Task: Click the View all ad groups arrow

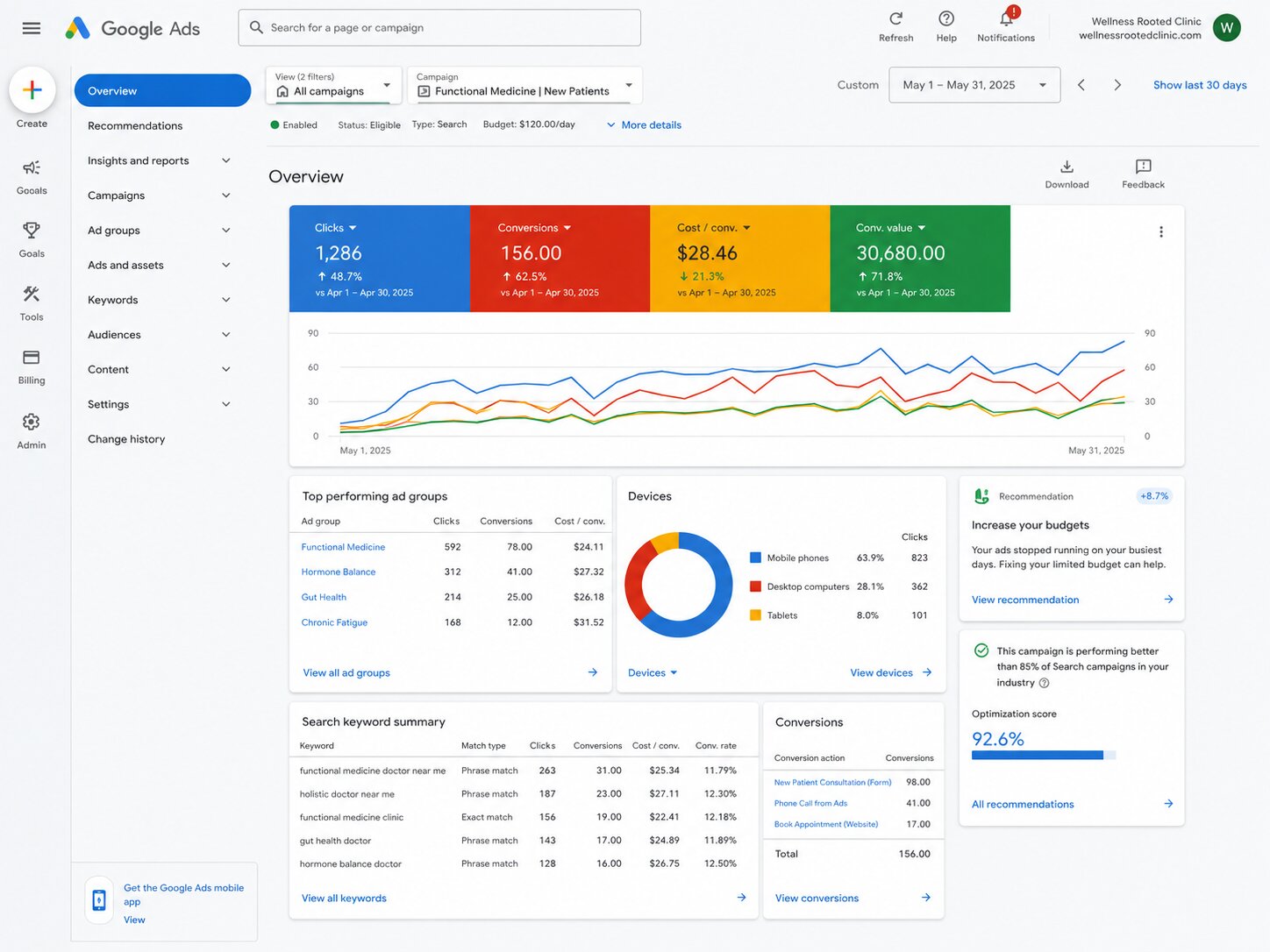Action: pos(593,672)
